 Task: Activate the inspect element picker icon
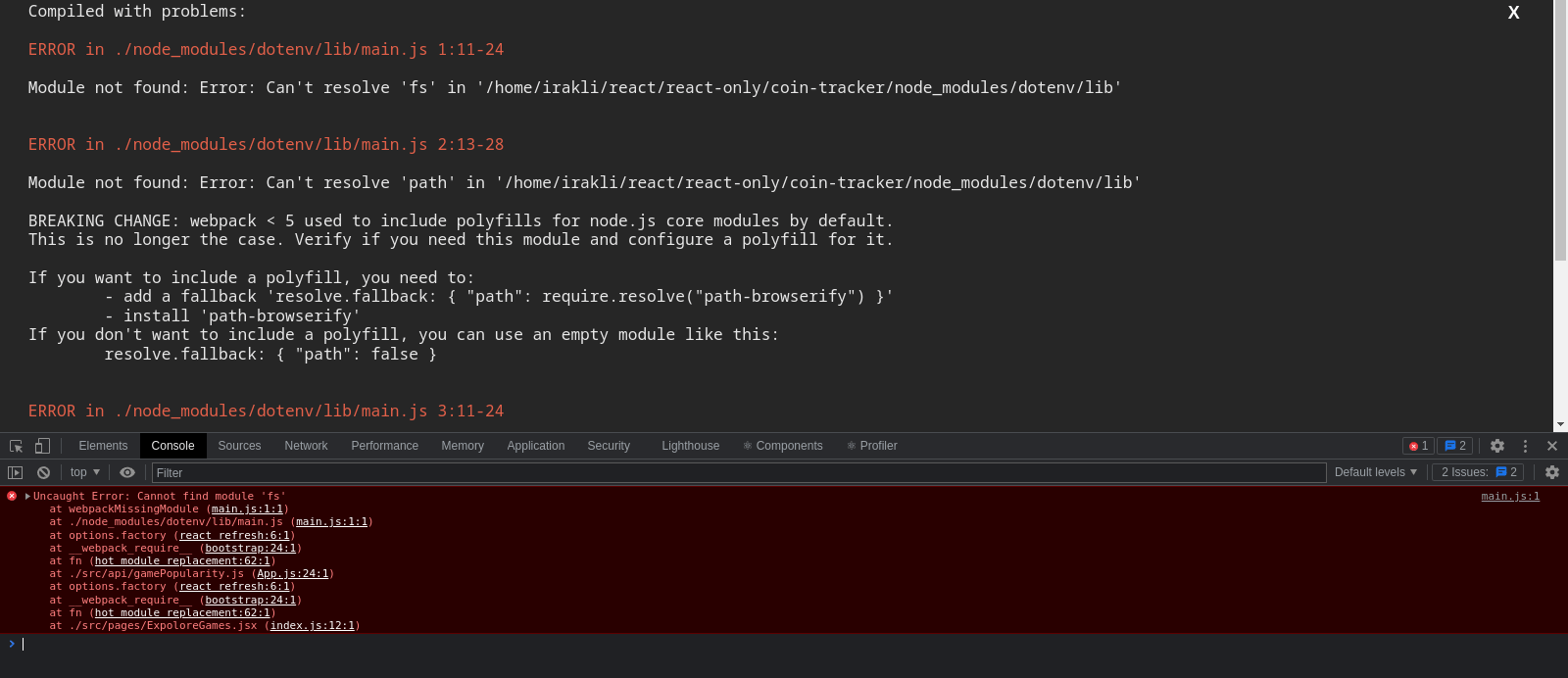pos(16,446)
